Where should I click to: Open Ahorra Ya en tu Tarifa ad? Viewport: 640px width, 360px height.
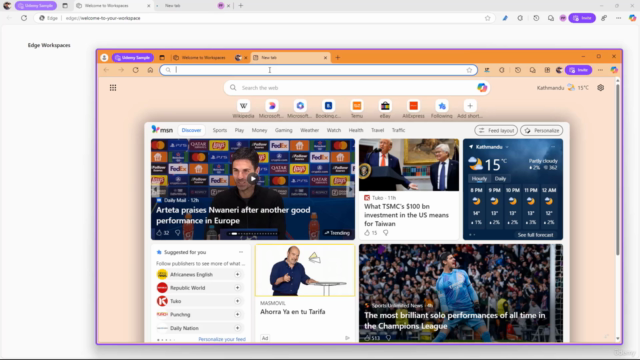[x=293, y=312]
